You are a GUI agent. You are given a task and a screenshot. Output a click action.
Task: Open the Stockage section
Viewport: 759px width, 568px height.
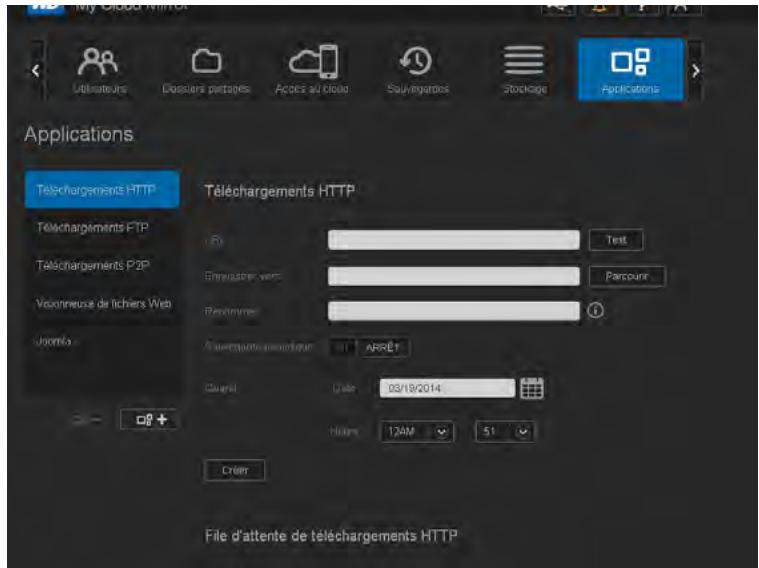coord(525,70)
